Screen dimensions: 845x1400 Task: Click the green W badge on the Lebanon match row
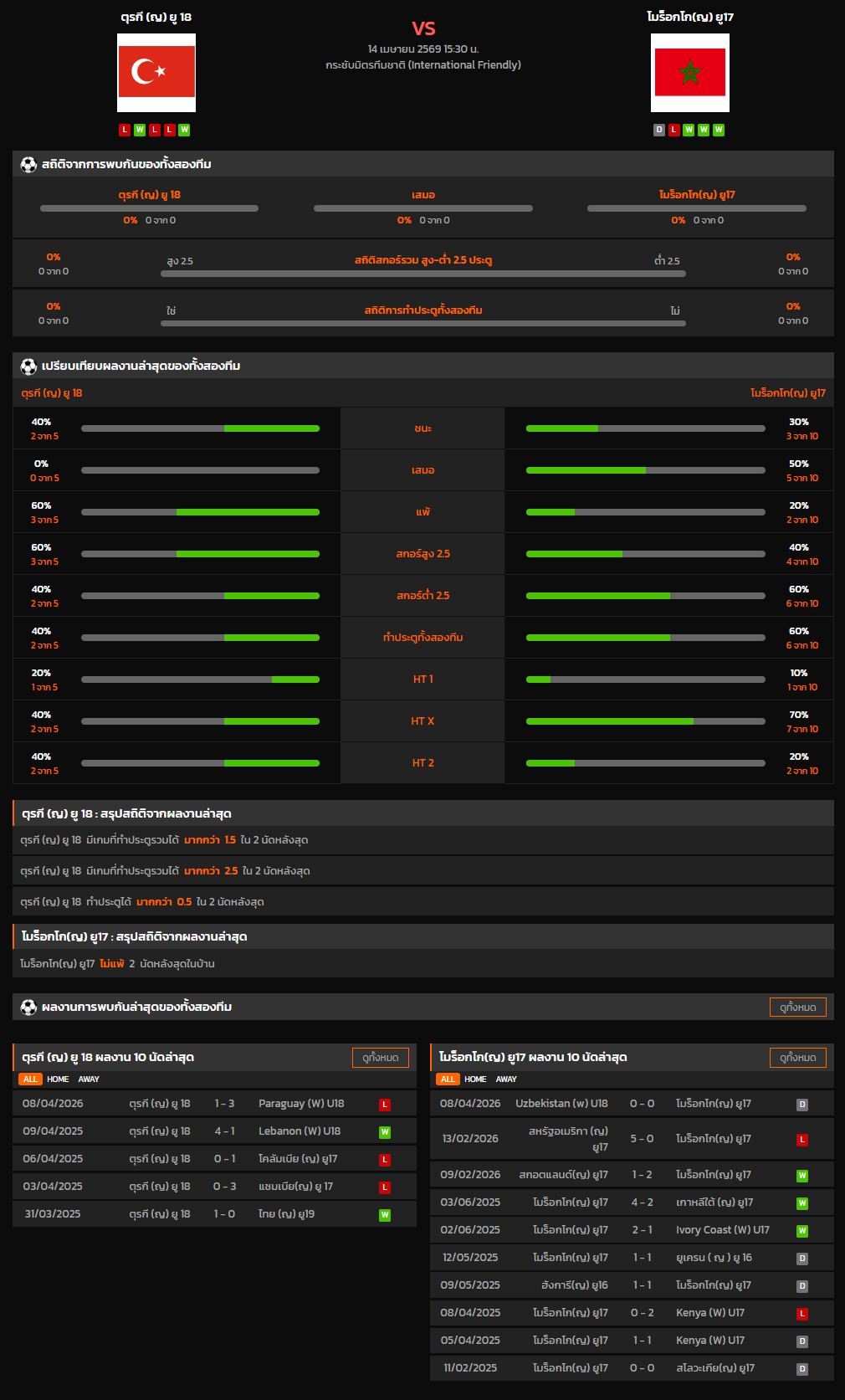pyautogui.click(x=385, y=1132)
